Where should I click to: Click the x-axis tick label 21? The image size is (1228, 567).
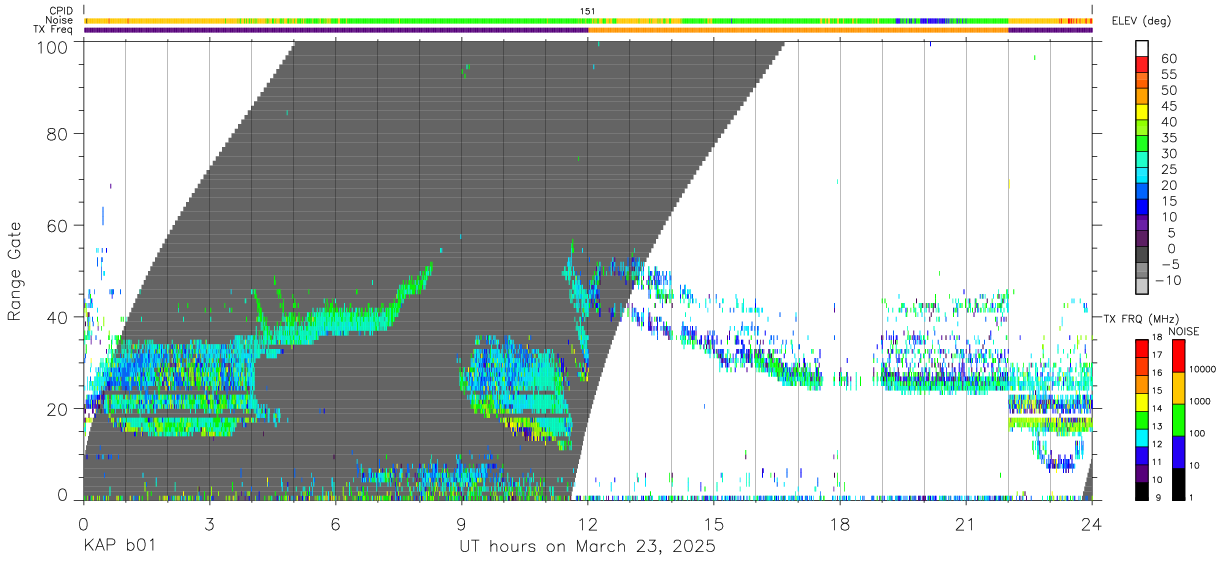(965, 525)
